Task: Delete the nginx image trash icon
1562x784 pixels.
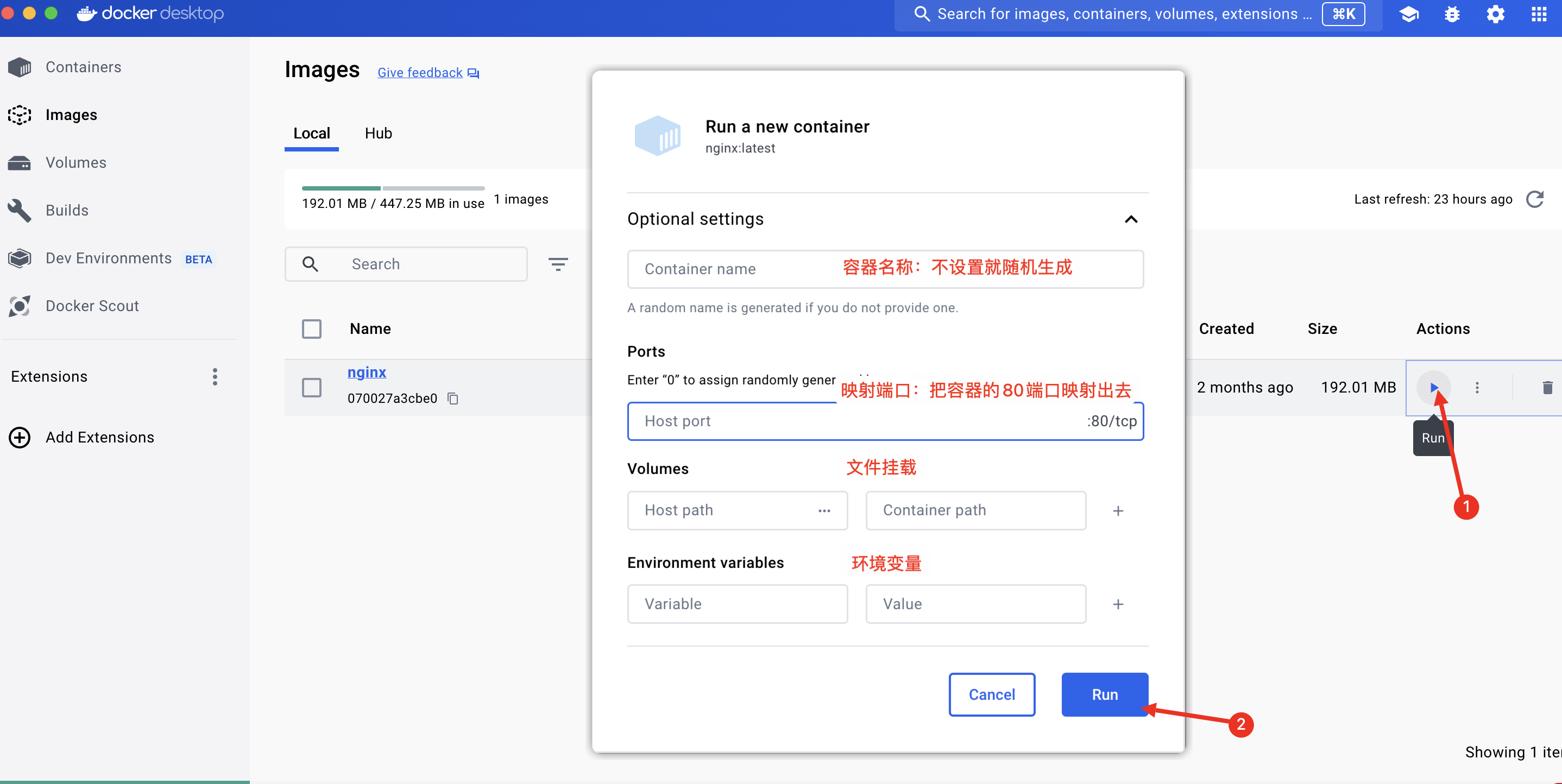Action: coord(1547,388)
